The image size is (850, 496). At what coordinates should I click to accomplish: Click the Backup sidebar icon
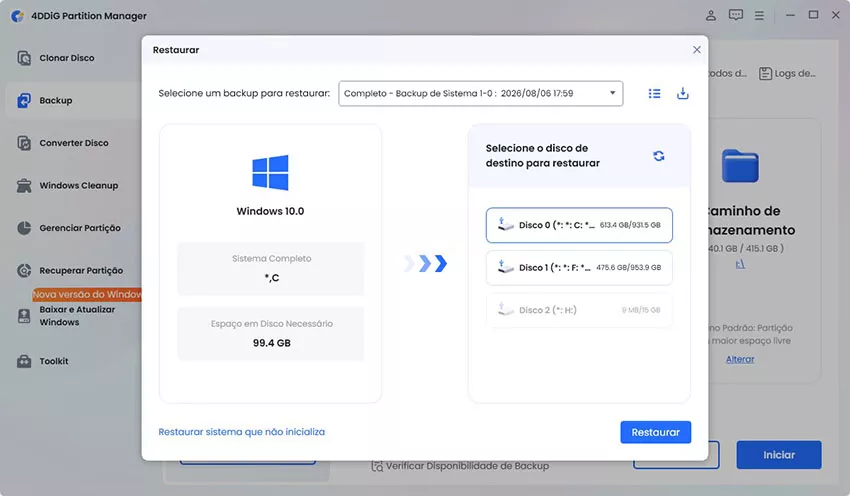click(24, 100)
